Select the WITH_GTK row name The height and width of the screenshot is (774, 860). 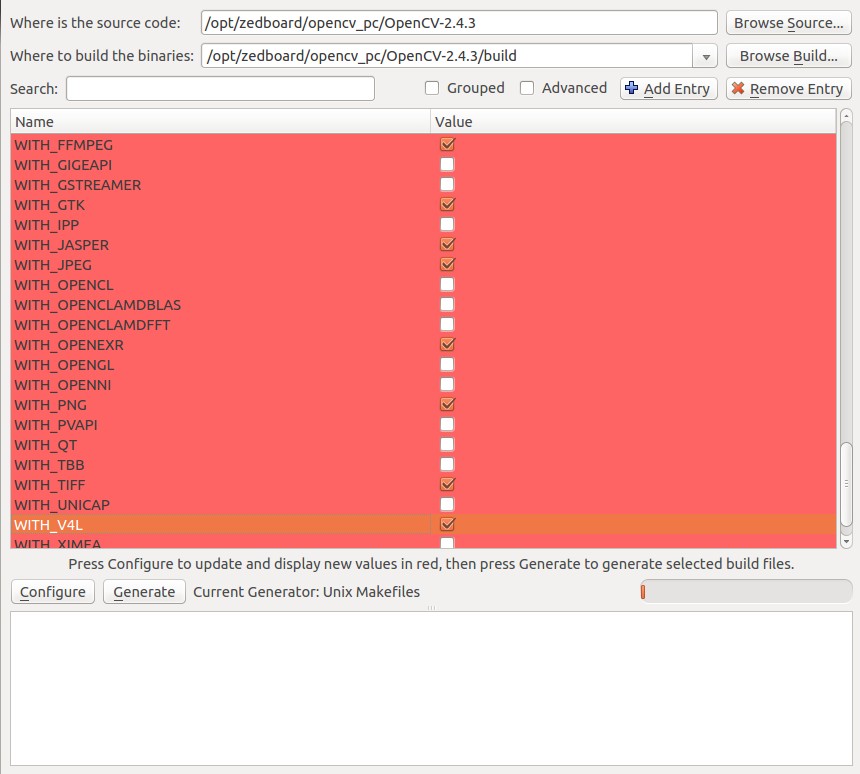[49, 205]
